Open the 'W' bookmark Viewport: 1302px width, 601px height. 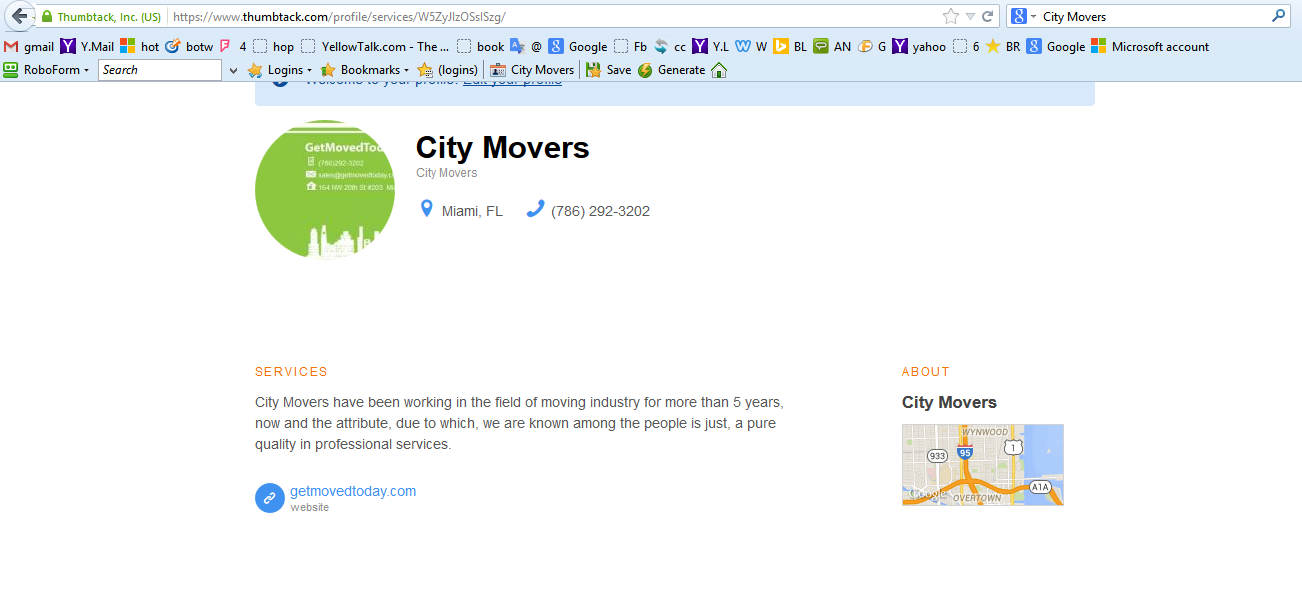point(751,46)
